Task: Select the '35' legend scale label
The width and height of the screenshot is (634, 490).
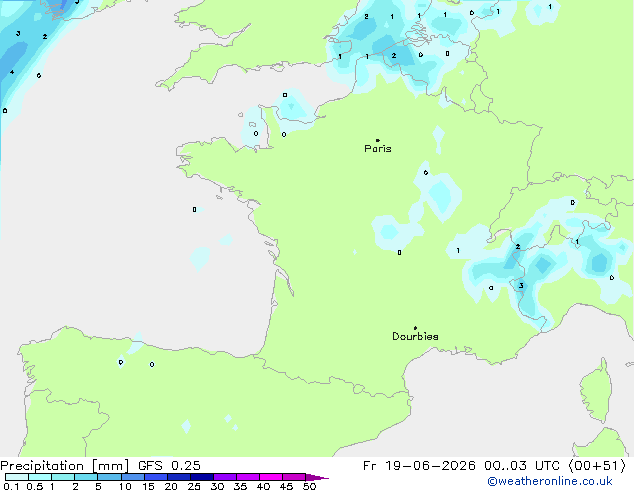Action: coord(240,486)
